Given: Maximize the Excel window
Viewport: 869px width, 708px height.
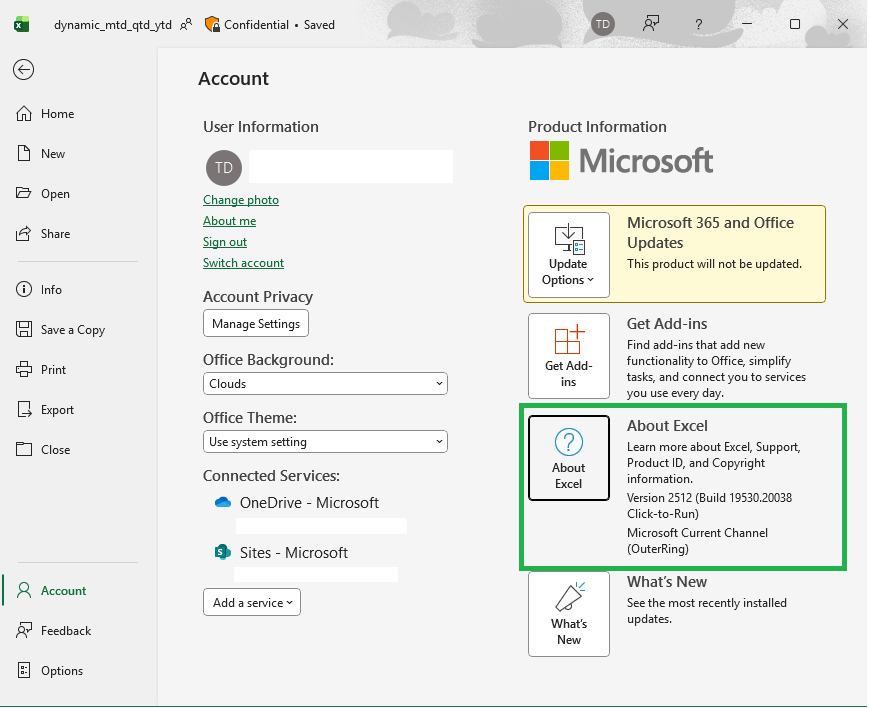Looking at the screenshot, I should pos(795,24).
